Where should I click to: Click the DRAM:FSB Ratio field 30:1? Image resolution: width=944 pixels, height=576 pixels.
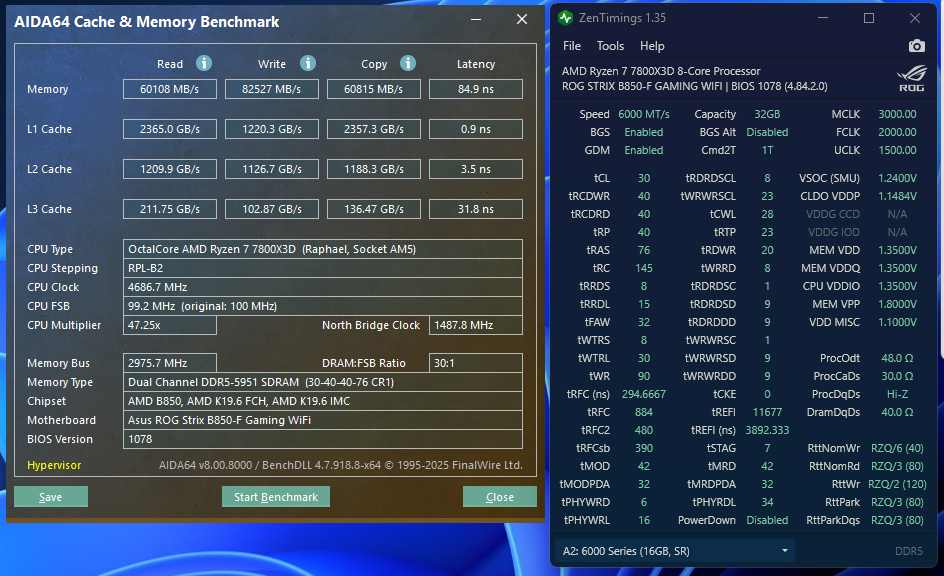[476, 363]
